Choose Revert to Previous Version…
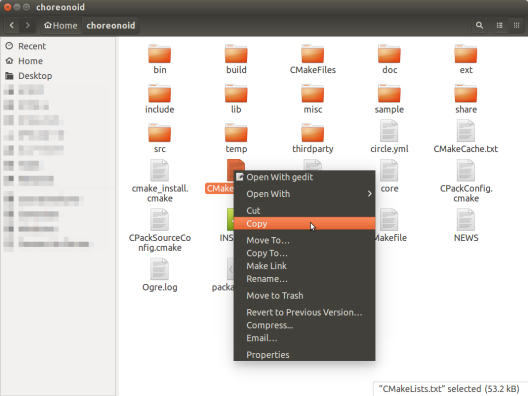This screenshot has height=396, width=528. click(304, 312)
